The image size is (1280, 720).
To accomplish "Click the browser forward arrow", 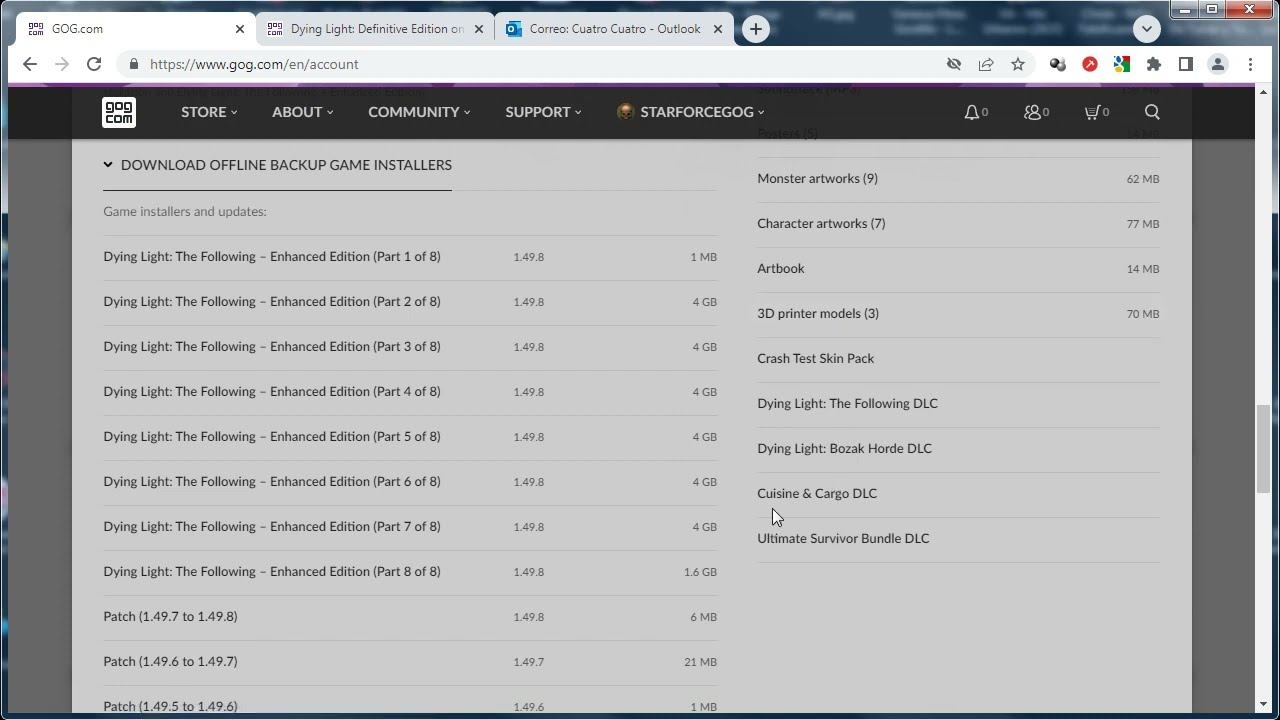I will point(62,64).
